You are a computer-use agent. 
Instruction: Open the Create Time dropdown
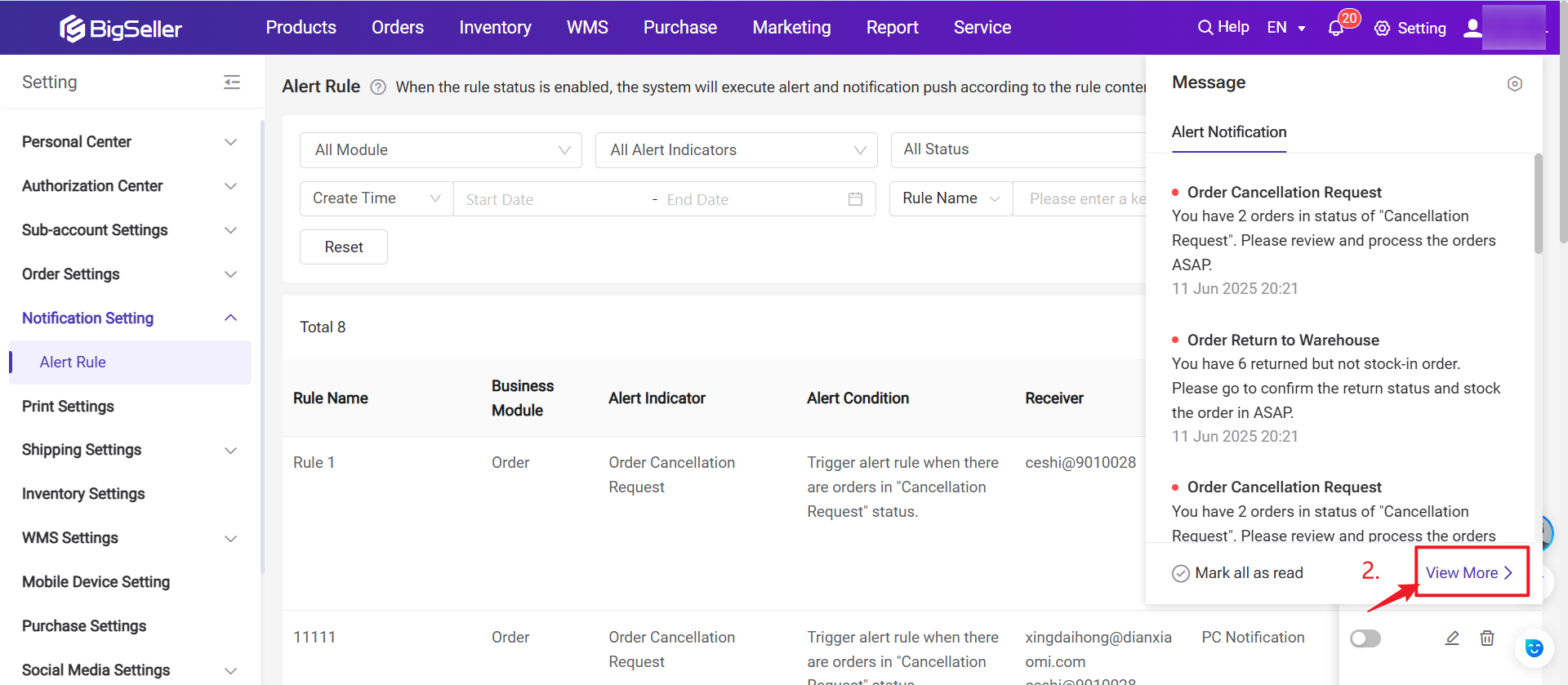376,198
